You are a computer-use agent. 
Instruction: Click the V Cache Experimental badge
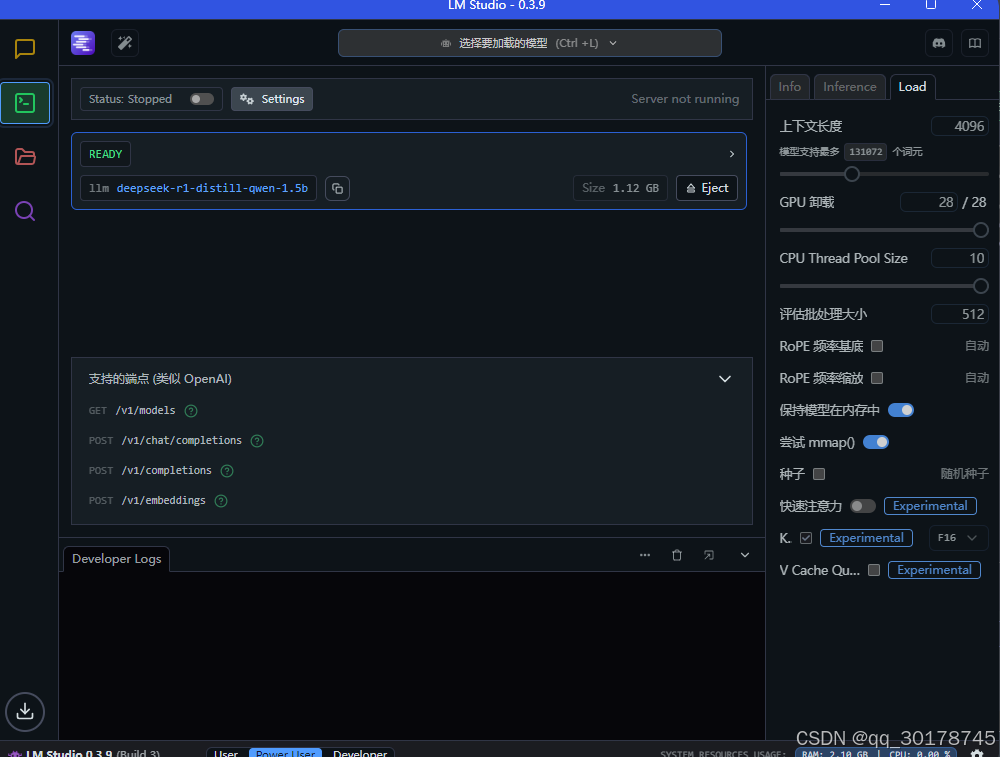coord(934,570)
